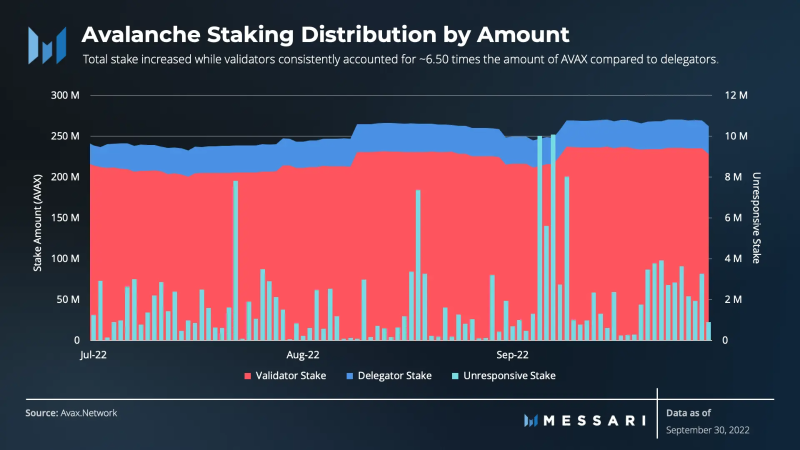Click the teal Unresponsive Stake legend swatch
This screenshot has height=450, width=800.
[x=455, y=376]
